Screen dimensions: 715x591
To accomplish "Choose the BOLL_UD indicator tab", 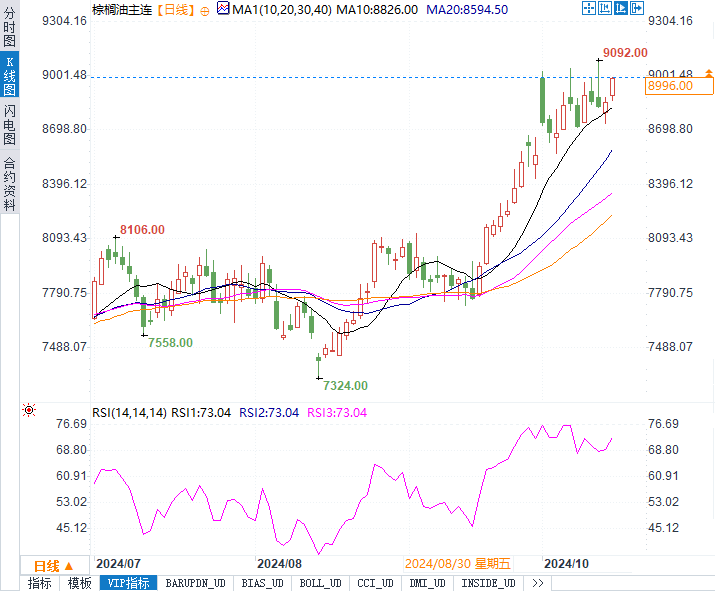I will click(x=320, y=583).
